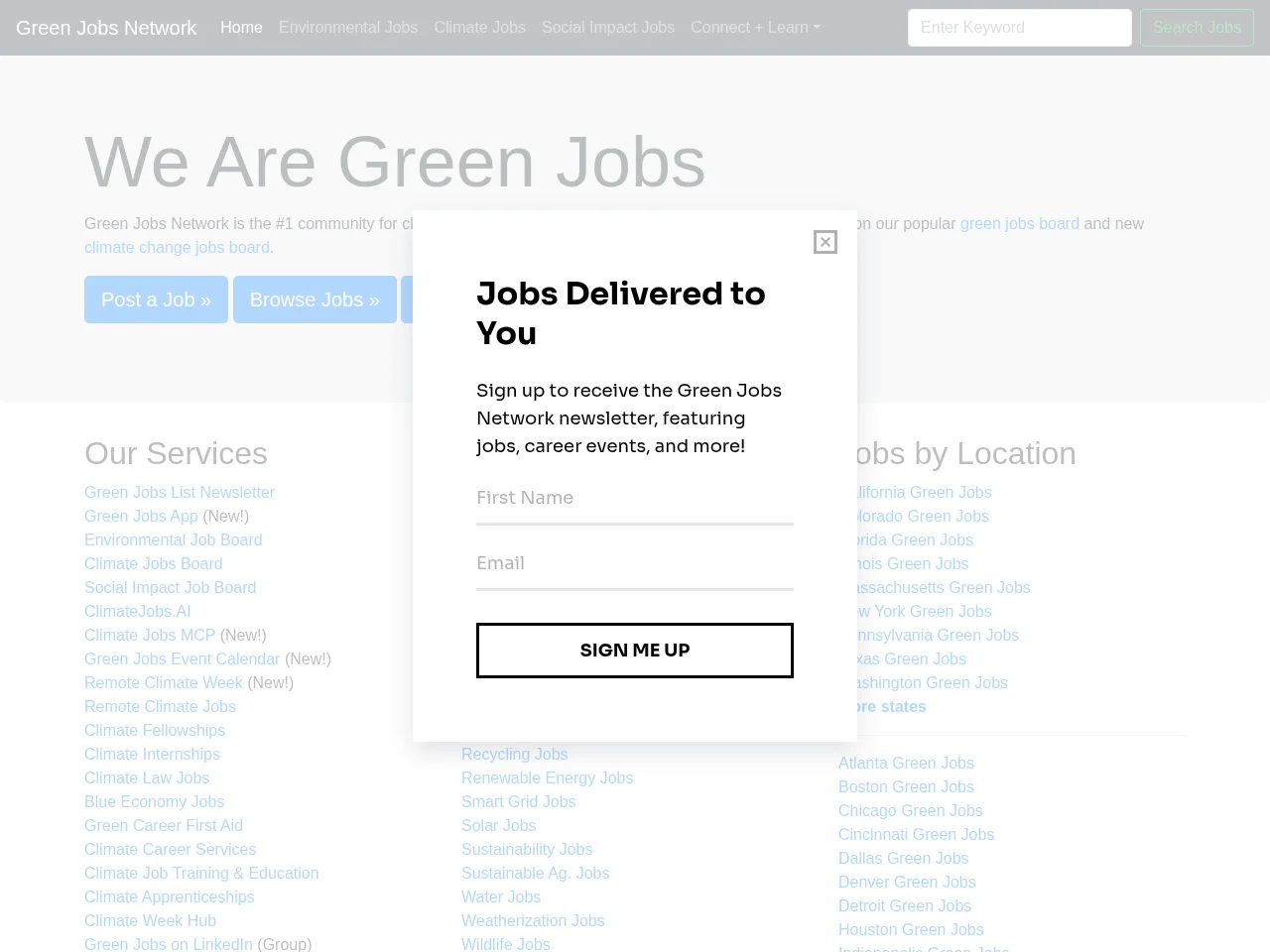The width and height of the screenshot is (1270, 952).
Task: Open Houston Green Jobs link
Action: [911, 929]
